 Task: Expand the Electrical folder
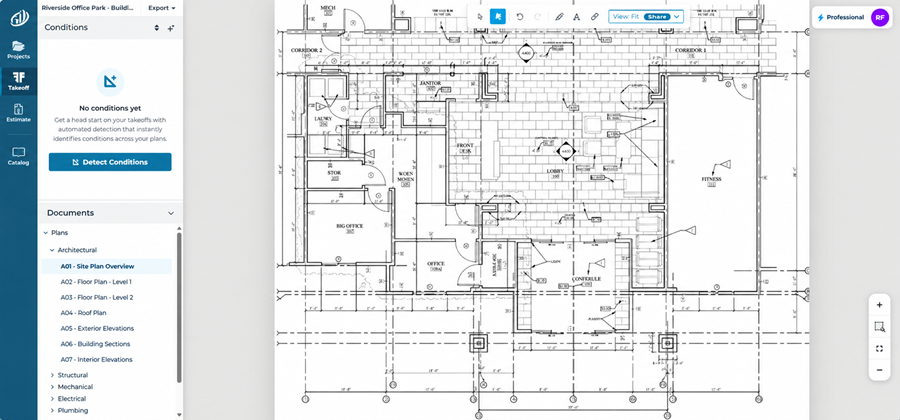pyautogui.click(x=52, y=399)
